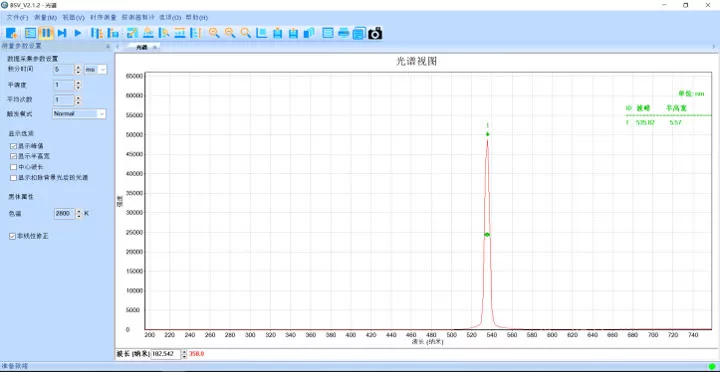The width and height of the screenshot is (720, 372).
Task: Click the 准备就绪 ready status text
Action: click(x=15, y=366)
